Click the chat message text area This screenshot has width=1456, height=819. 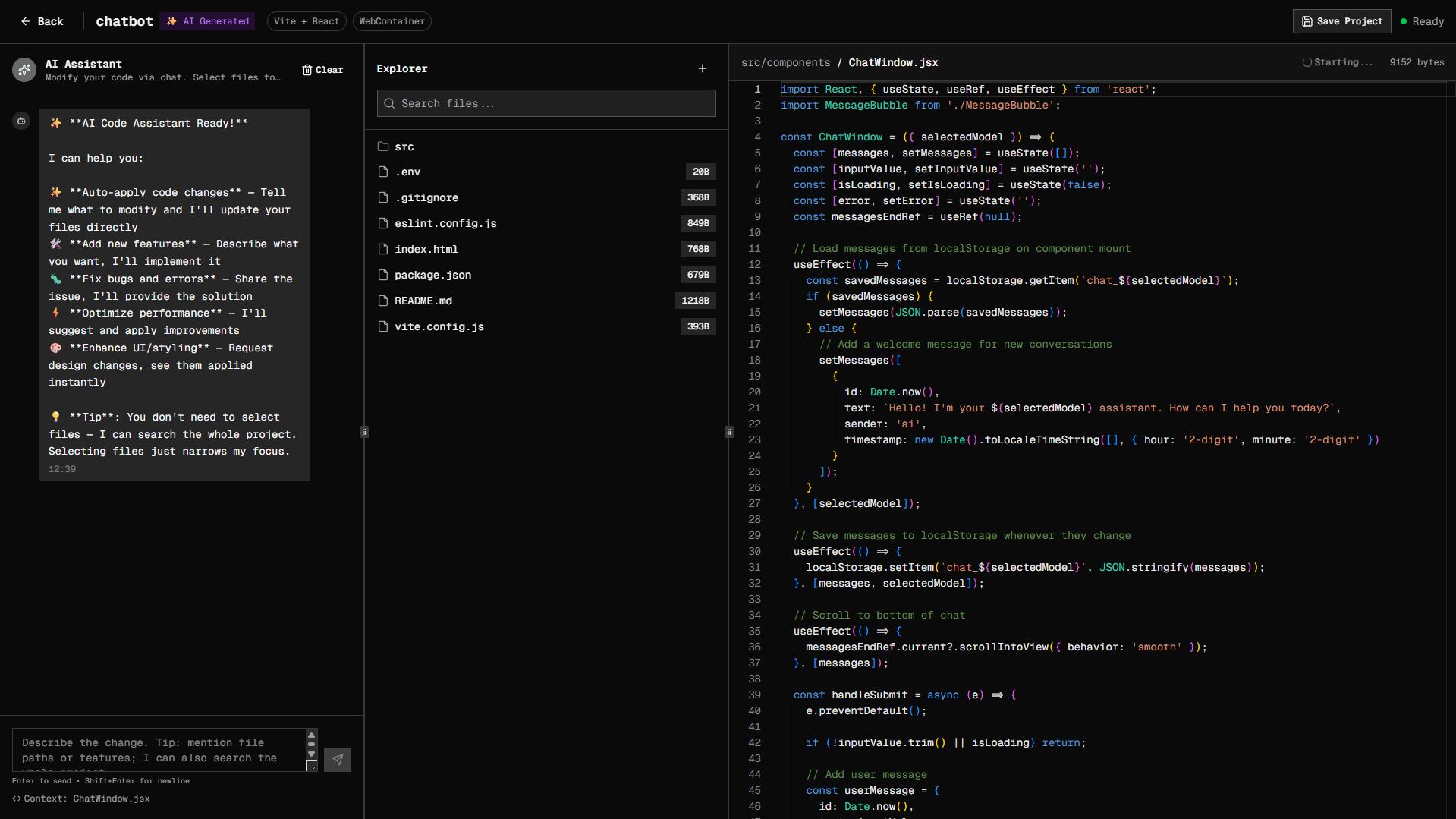click(159, 750)
